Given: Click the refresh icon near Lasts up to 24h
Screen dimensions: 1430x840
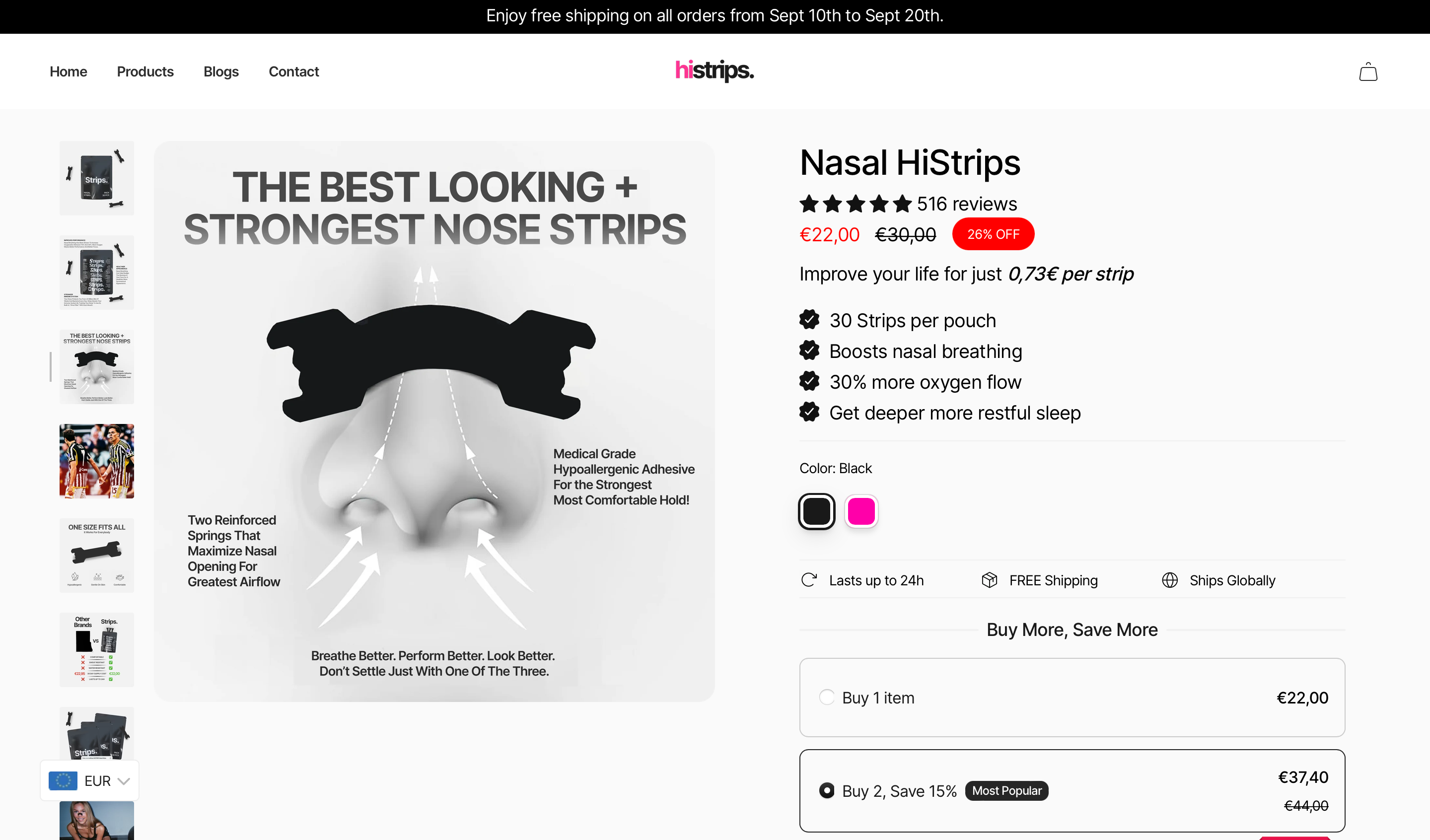Looking at the screenshot, I should (x=809, y=580).
